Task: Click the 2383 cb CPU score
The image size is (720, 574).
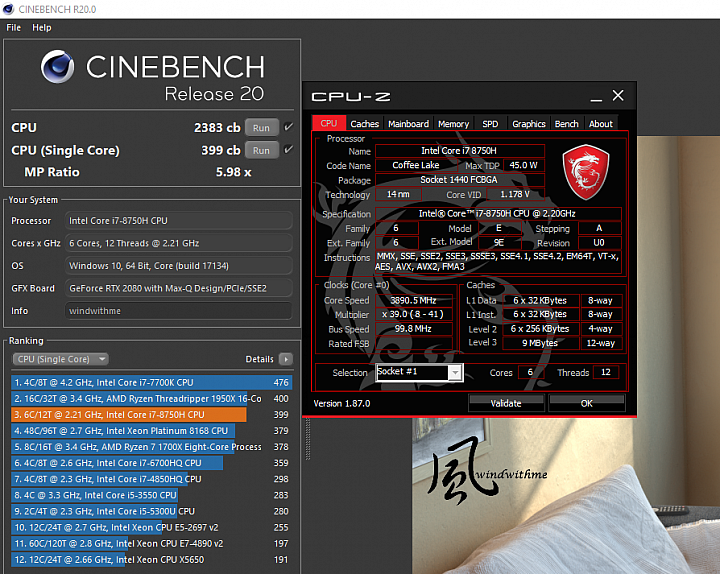Action: [x=217, y=128]
